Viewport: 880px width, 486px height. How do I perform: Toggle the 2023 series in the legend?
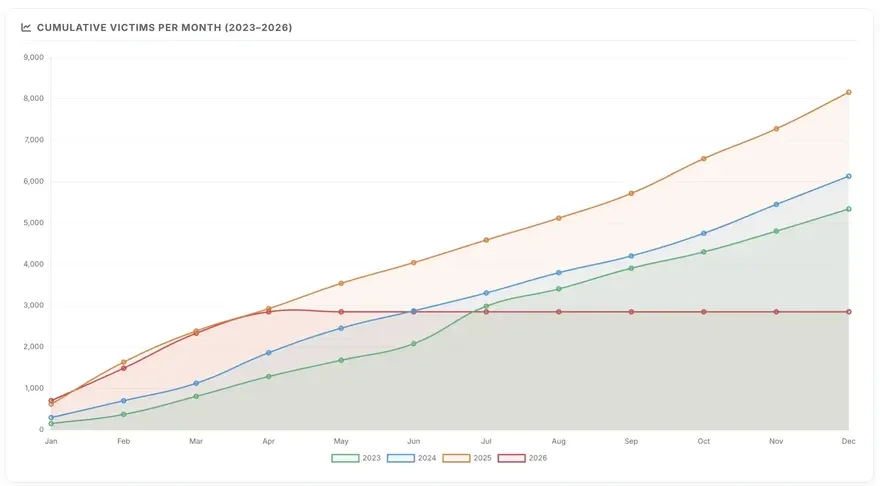[x=372, y=458]
